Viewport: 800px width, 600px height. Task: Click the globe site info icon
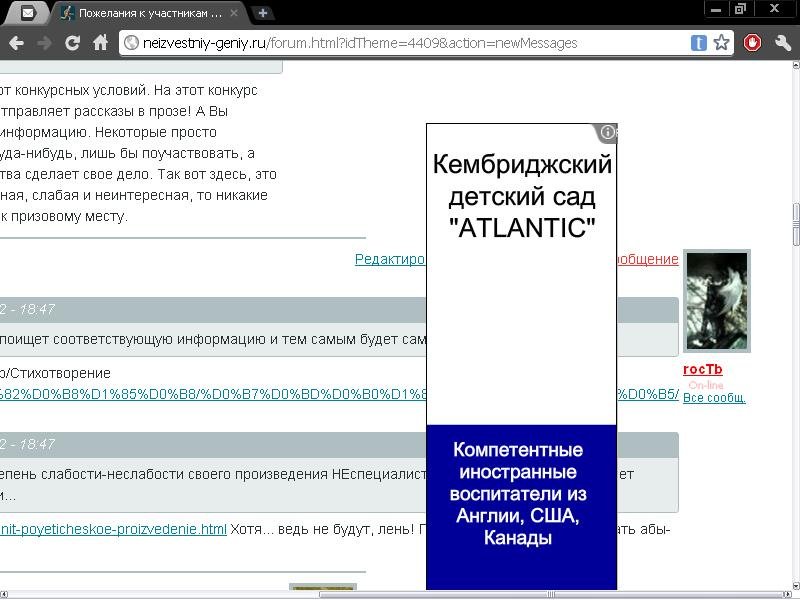coord(131,43)
